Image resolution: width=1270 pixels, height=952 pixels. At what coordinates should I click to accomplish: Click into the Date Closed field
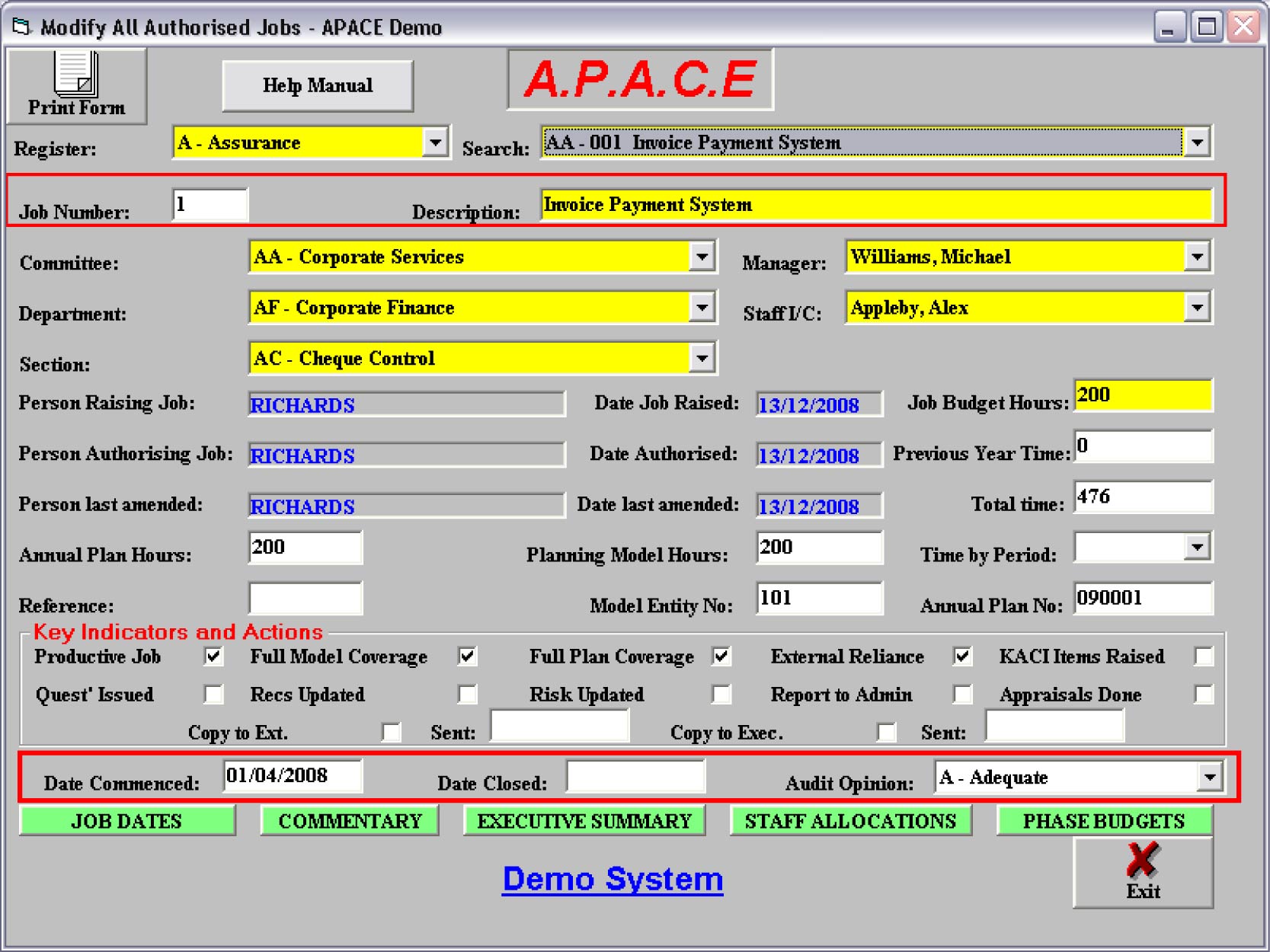[x=635, y=777]
